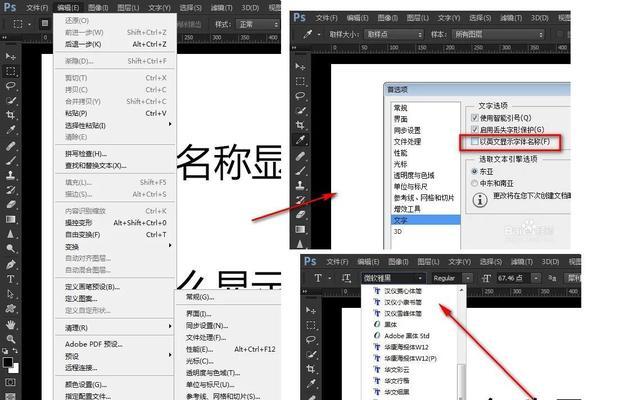Select Quick Selection tool in Edit-menu window

pos(10,100)
